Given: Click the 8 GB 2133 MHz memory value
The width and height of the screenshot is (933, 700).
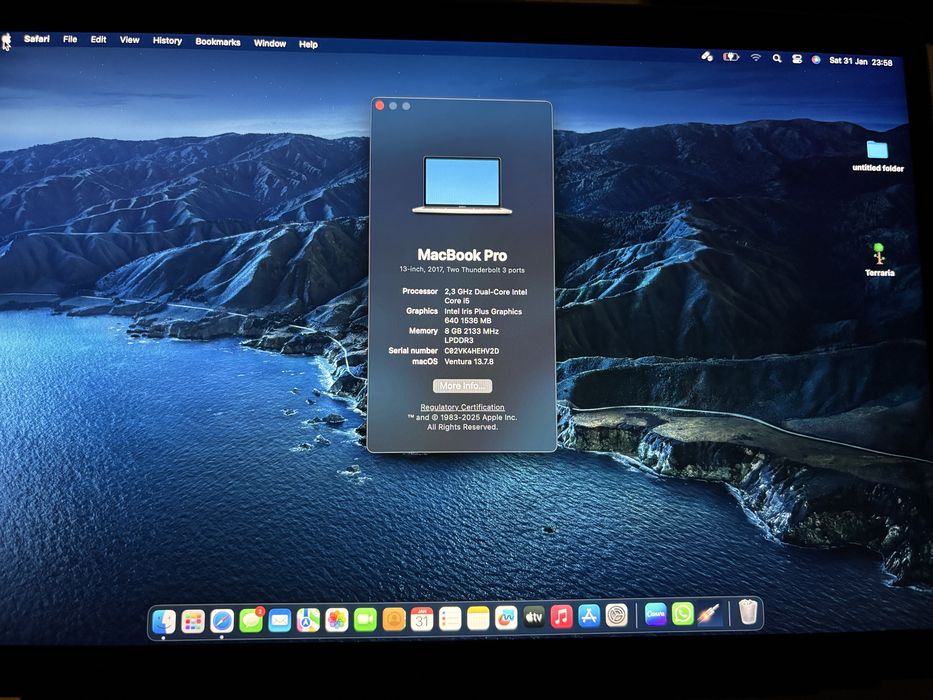Looking at the screenshot, I should tap(471, 336).
